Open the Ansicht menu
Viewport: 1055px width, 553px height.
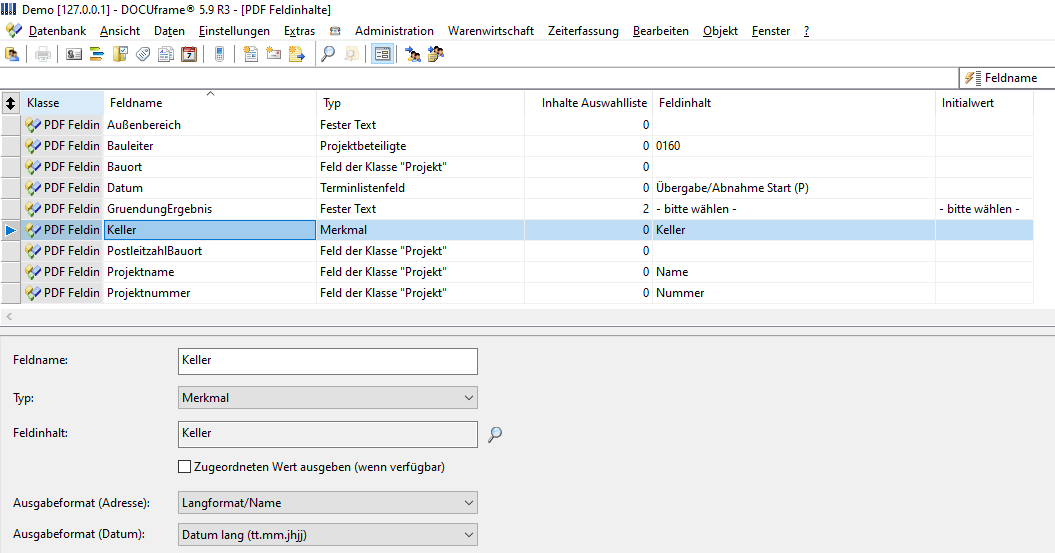120,31
